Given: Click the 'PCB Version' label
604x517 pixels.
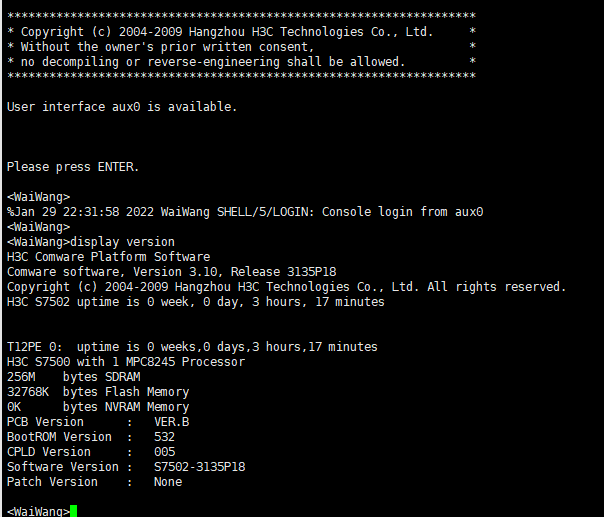Looking at the screenshot, I should (x=45, y=422).
